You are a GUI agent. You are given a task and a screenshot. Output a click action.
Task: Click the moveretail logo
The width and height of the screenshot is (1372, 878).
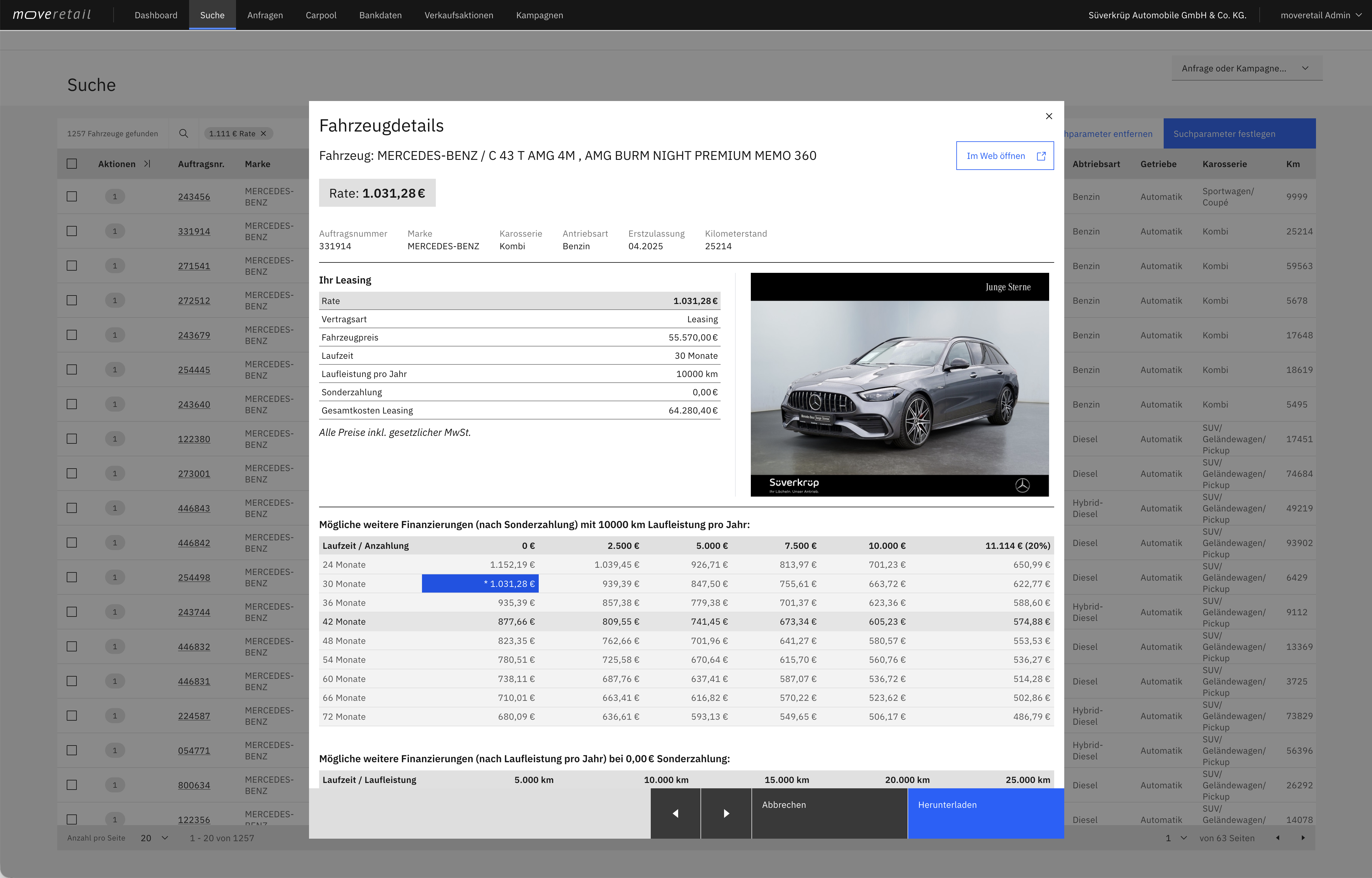pyautogui.click(x=52, y=15)
